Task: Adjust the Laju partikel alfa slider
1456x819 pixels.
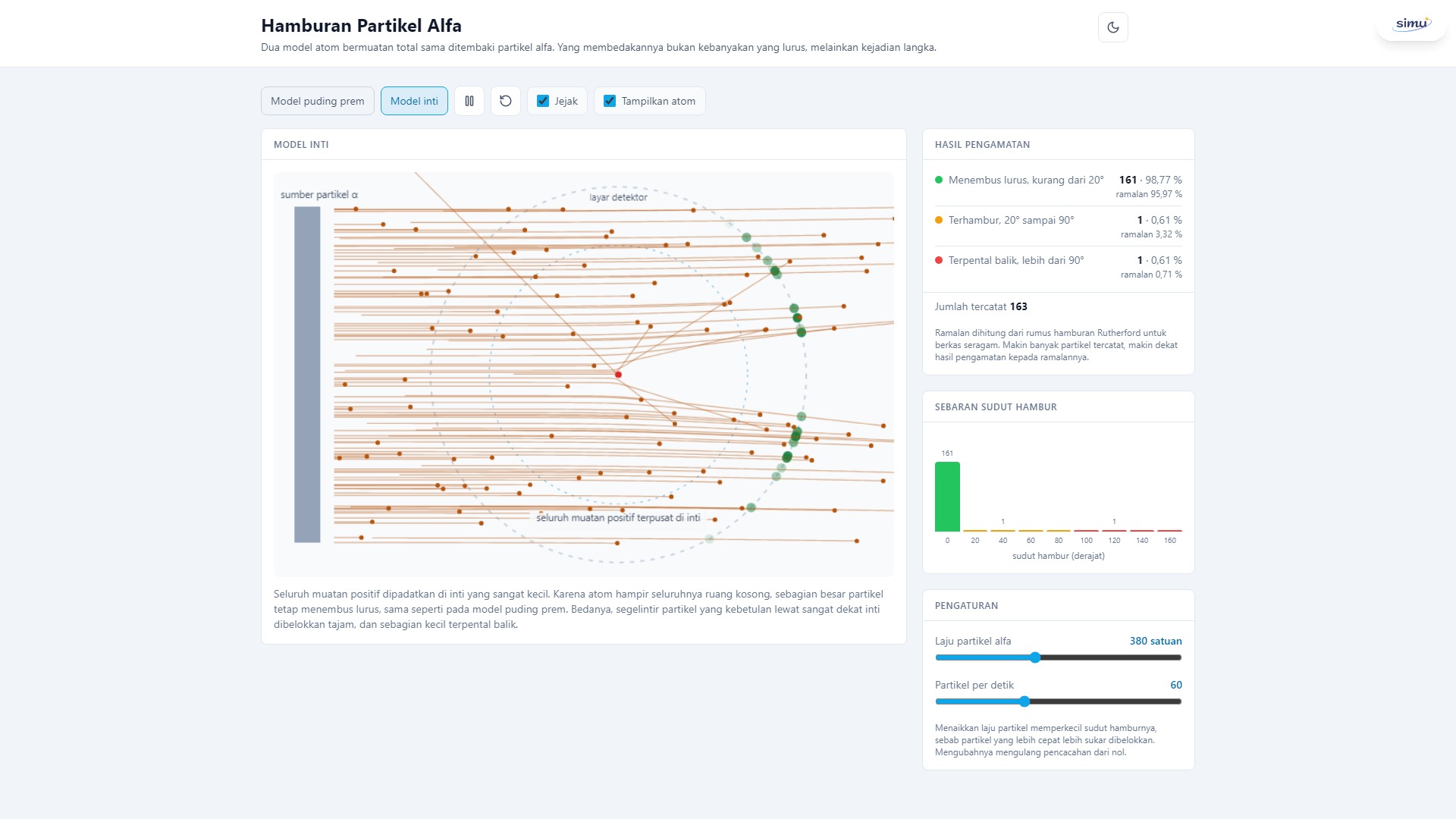Action: coord(1058,657)
